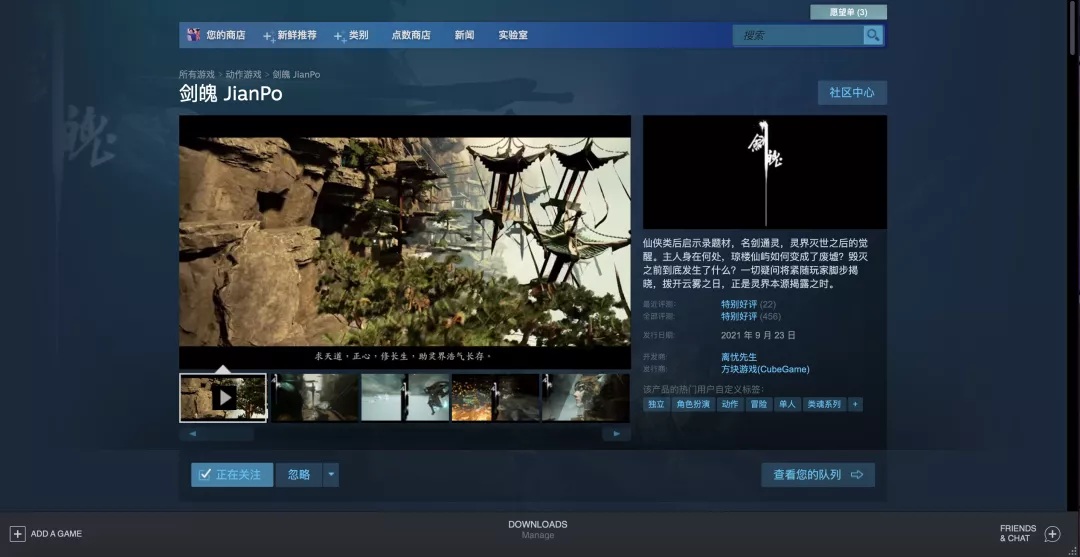Image resolution: width=1080 pixels, height=557 pixels.
Task: Open 社区中心 button
Action: point(852,92)
